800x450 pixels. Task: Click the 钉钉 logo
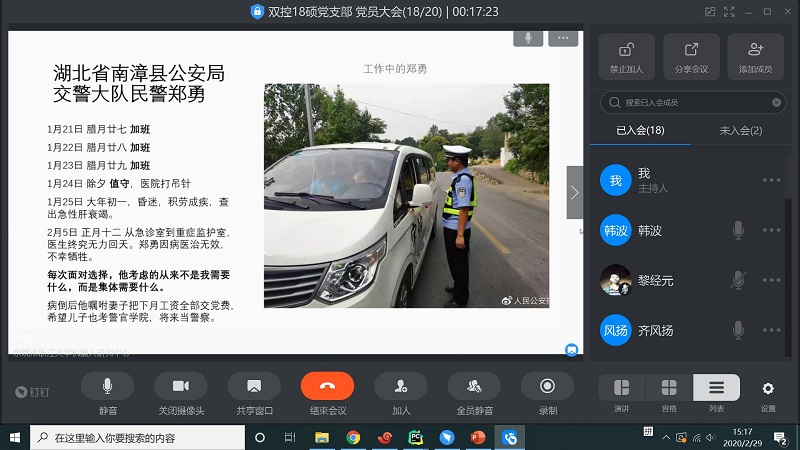(32, 392)
